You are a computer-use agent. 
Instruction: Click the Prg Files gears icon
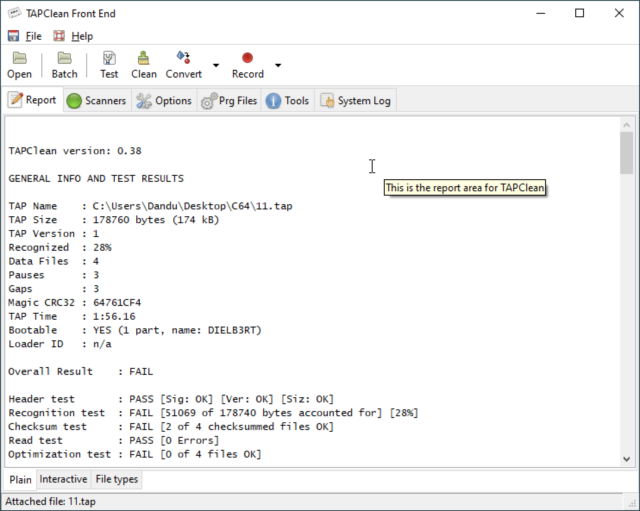pyautogui.click(x=209, y=101)
